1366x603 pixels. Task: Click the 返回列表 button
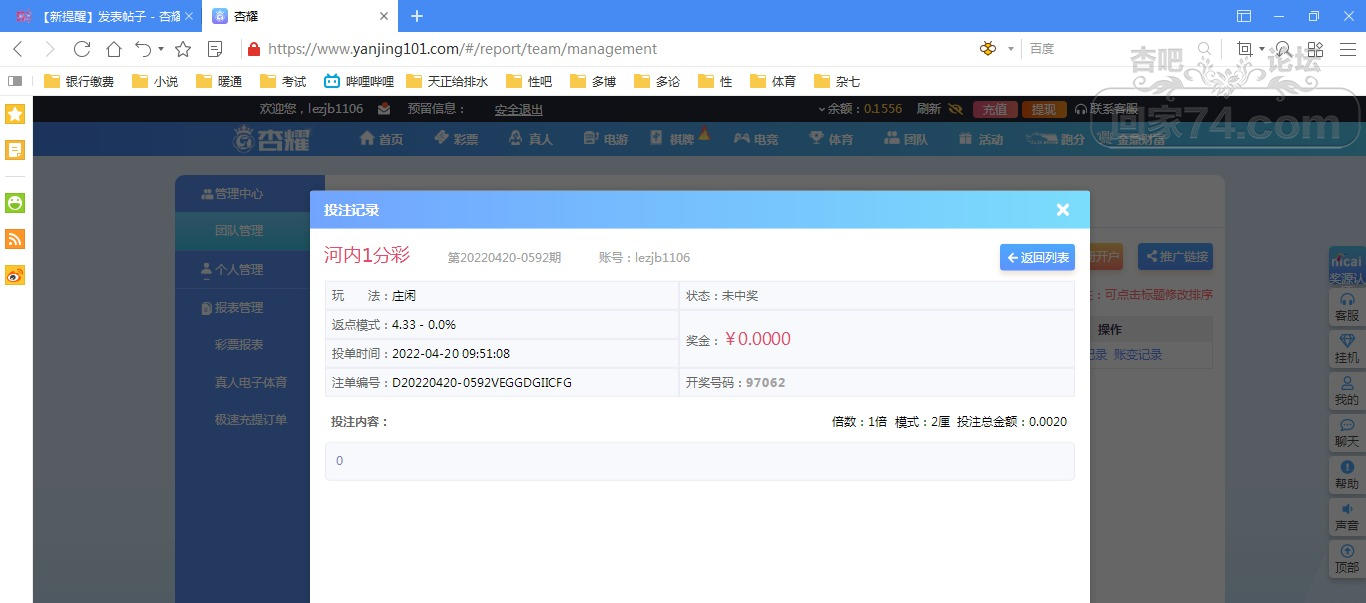tap(1037, 257)
